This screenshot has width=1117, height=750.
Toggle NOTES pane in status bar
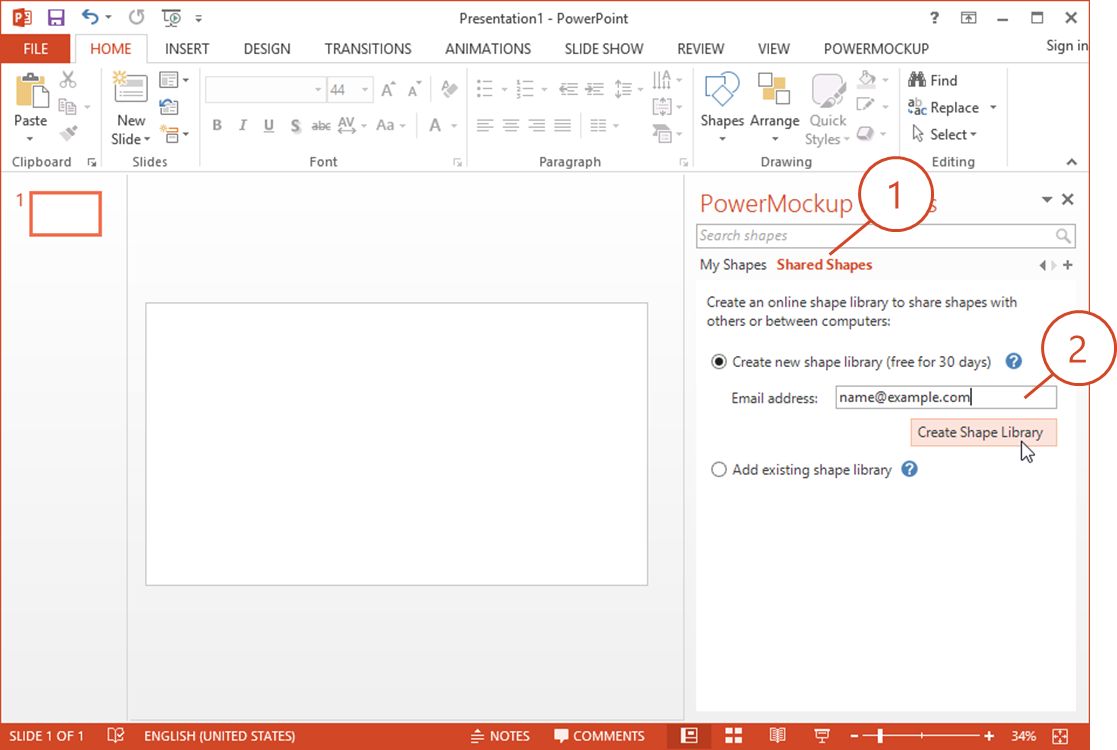500,736
